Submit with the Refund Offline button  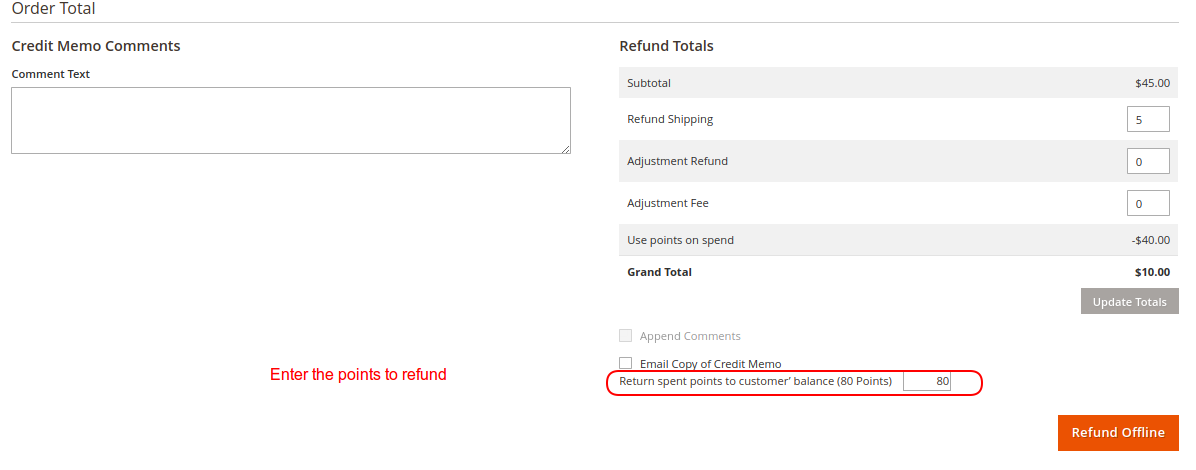(1118, 433)
